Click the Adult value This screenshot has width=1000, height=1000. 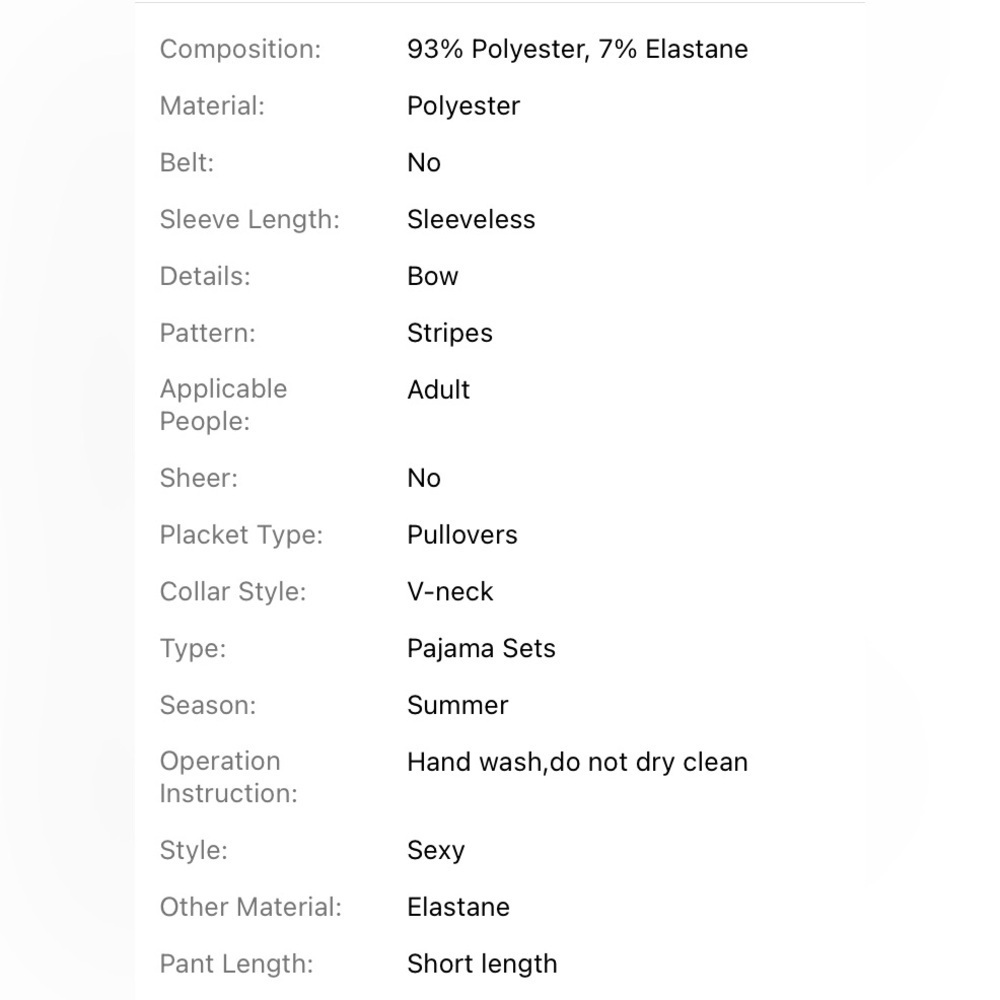438,390
